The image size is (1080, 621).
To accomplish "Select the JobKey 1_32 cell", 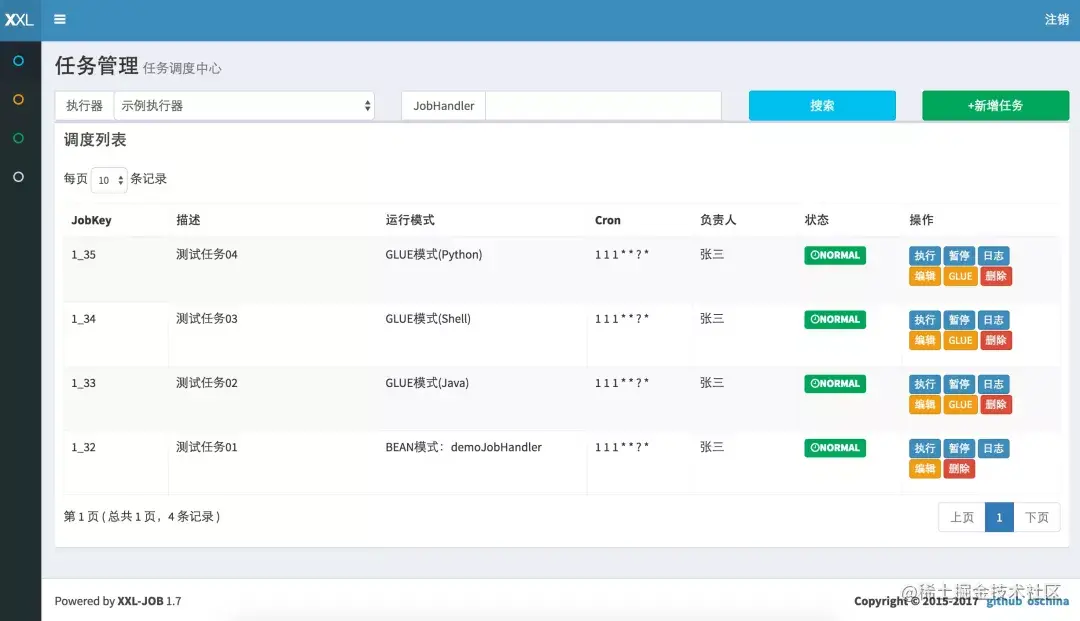I will (x=83, y=448).
